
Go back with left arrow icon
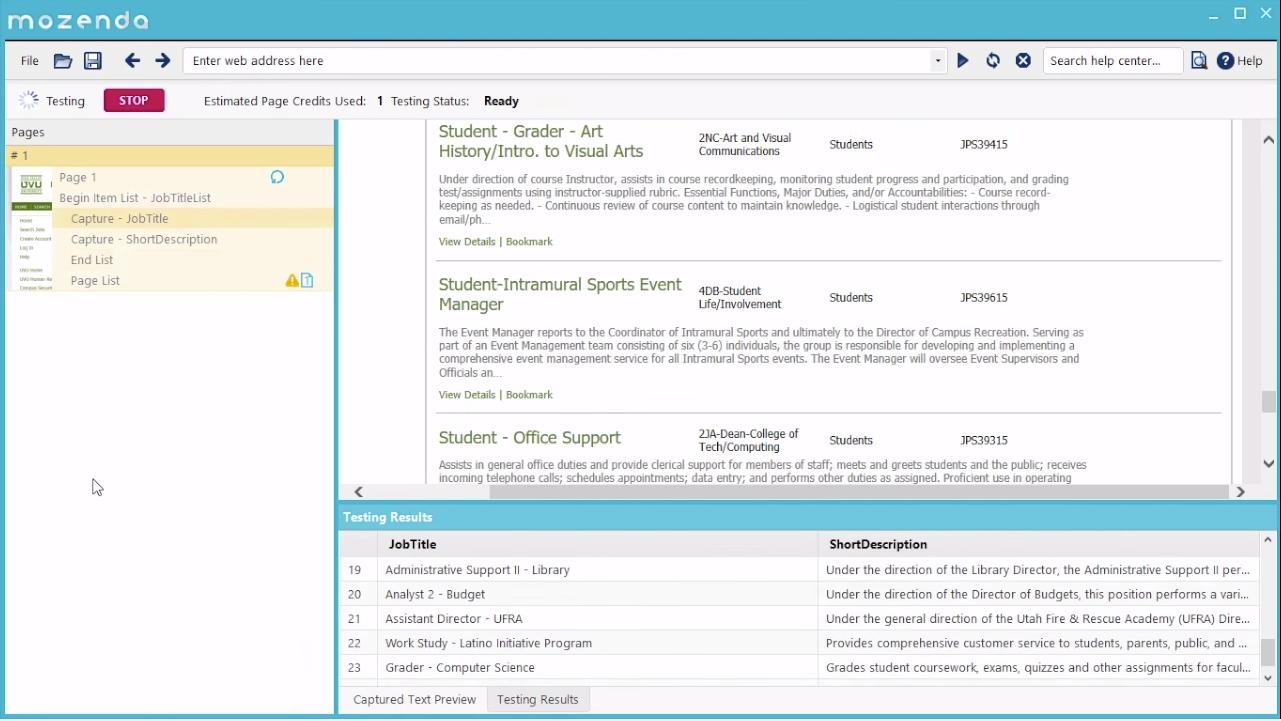[x=132, y=61]
